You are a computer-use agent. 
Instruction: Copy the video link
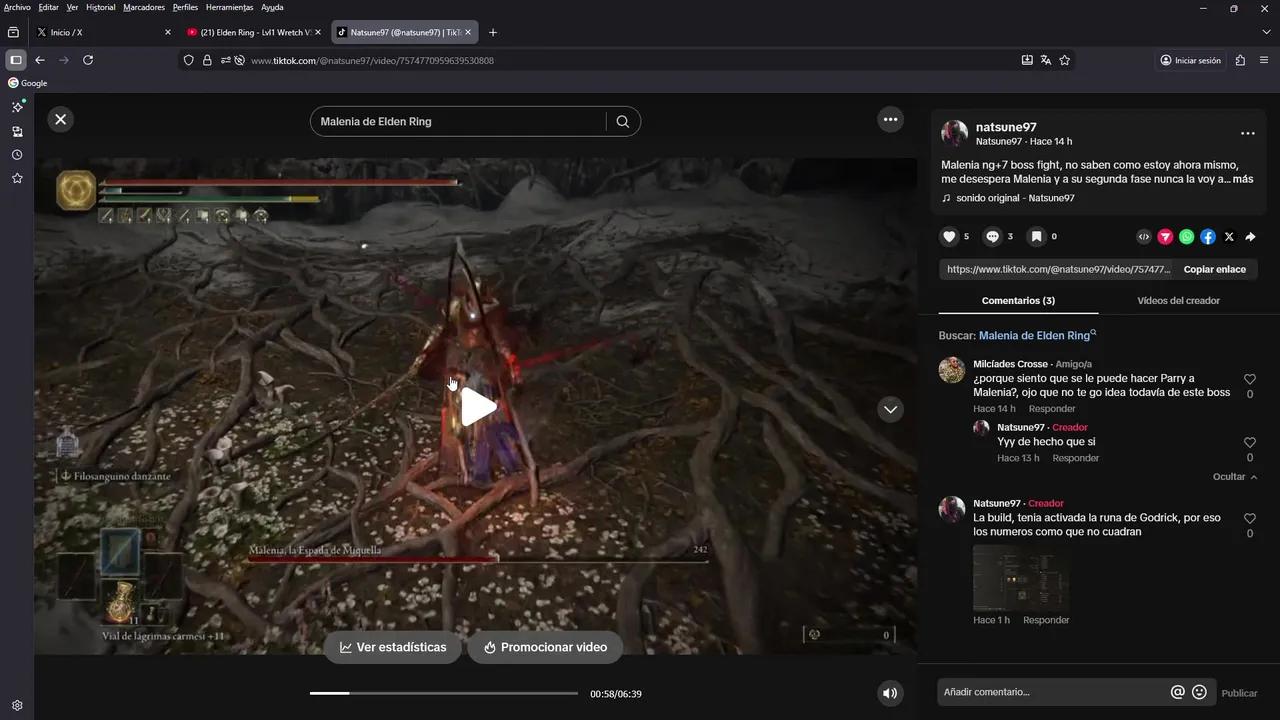tap(1215, 269)
